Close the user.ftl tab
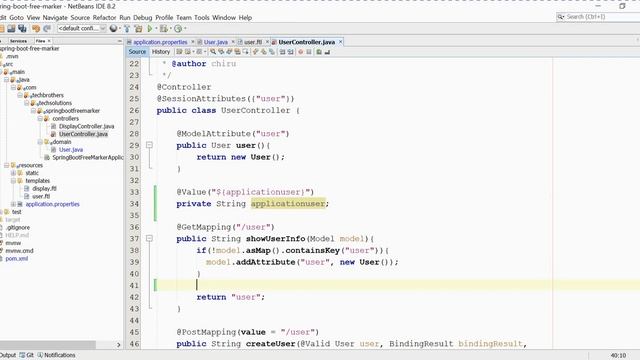 click(x=267, y=42)
